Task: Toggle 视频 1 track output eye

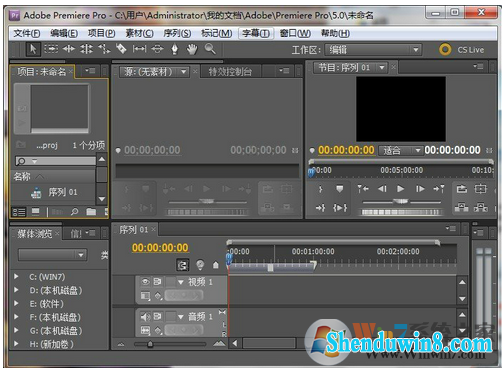Action: point(145,282)
